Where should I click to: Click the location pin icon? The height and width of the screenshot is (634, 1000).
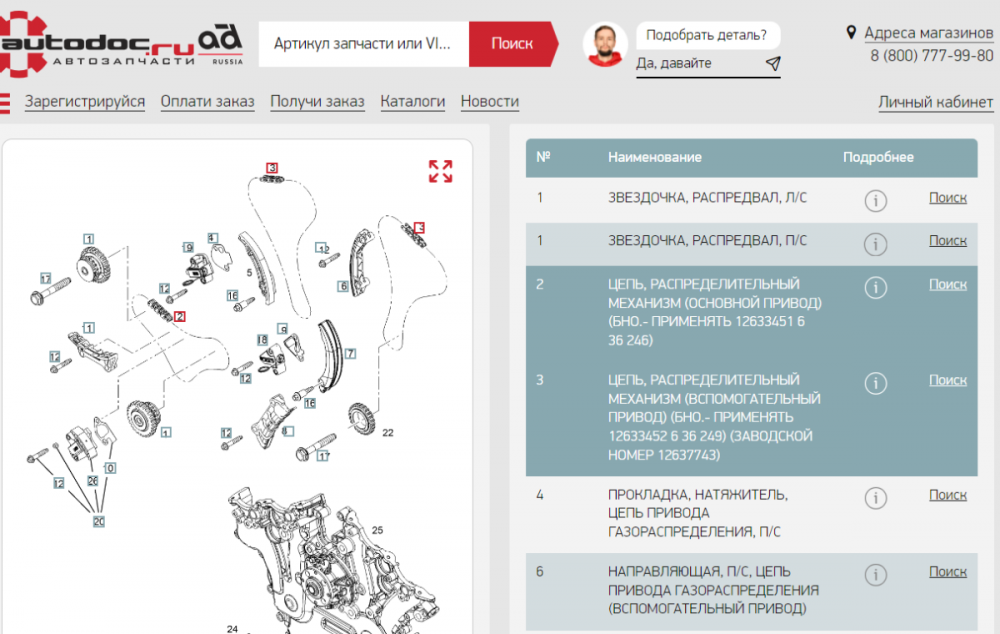(x=852, y=33)
